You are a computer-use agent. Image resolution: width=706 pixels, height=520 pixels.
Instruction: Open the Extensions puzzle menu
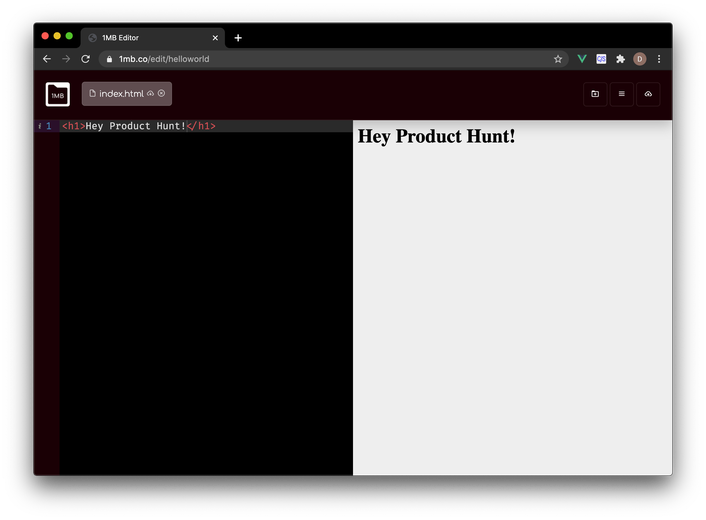pyautogui.click(x=620, y=59)
